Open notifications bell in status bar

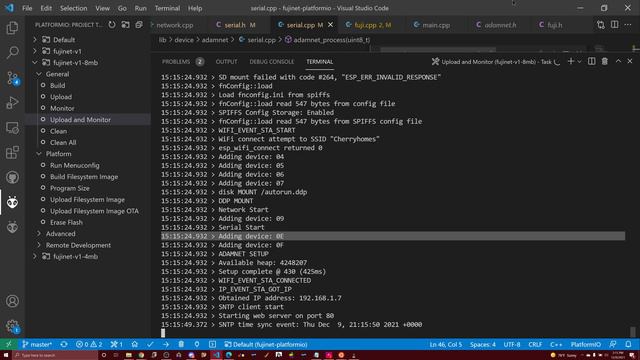pos(628,344)
